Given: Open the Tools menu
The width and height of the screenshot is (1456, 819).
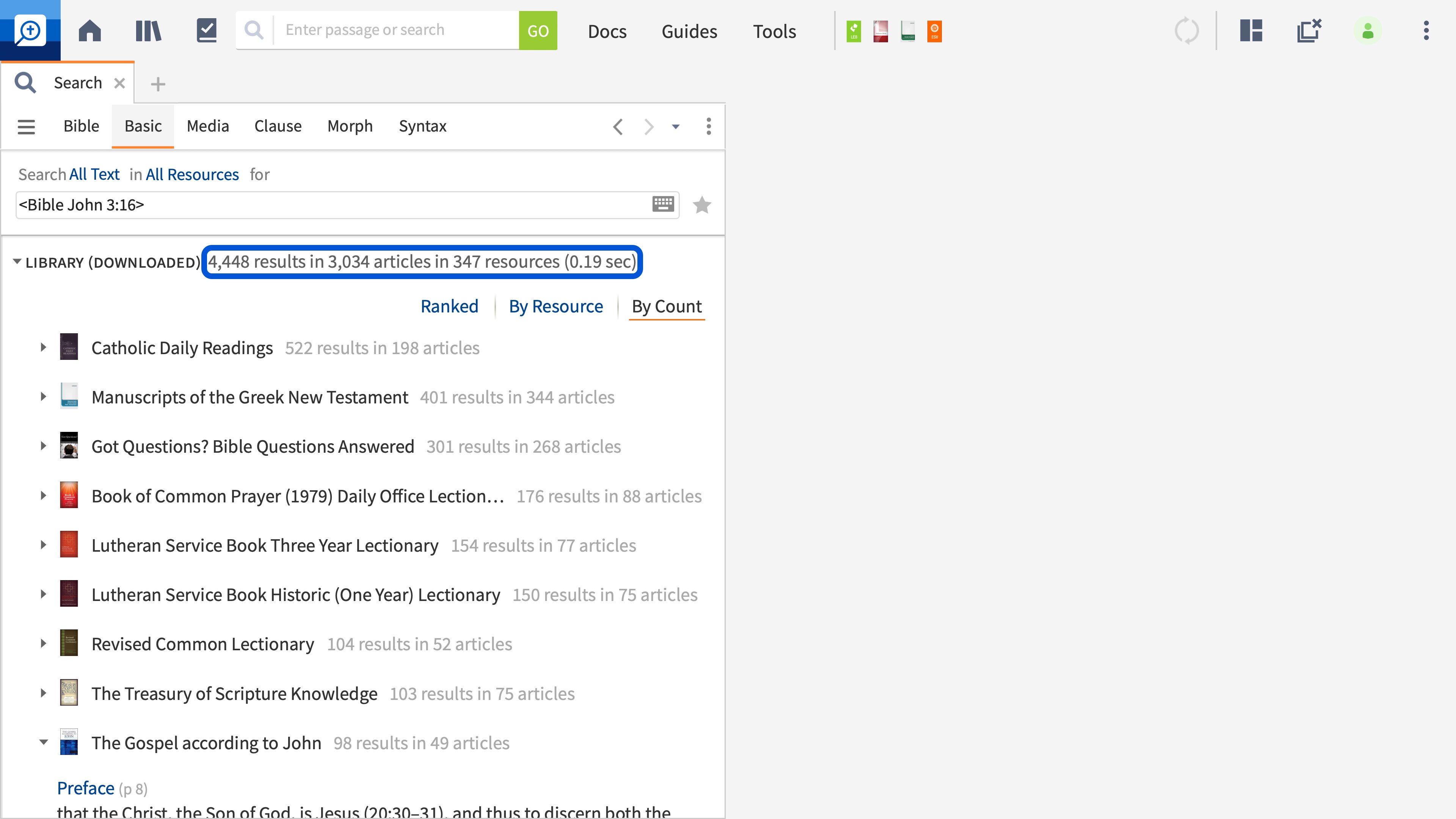Looking at the screenshot, I should [x=774, y=31].
